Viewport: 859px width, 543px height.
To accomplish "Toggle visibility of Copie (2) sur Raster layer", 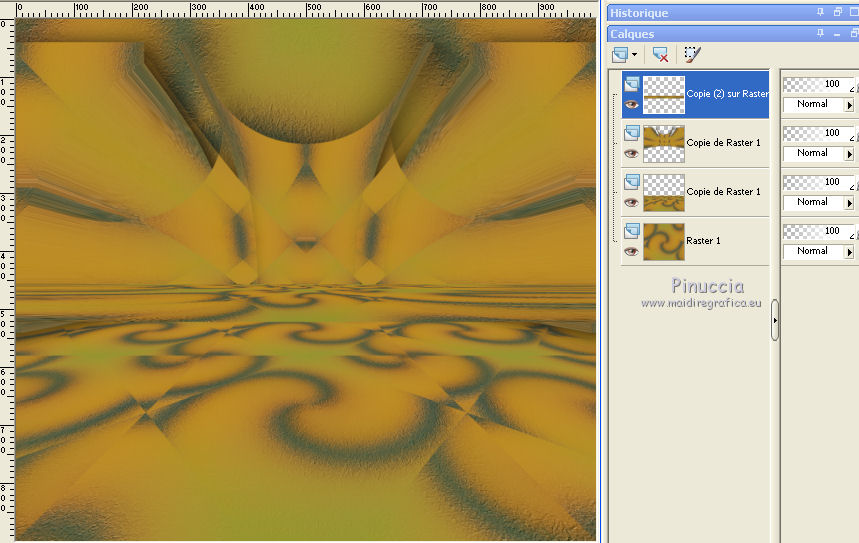I will [x=631, y=104].
